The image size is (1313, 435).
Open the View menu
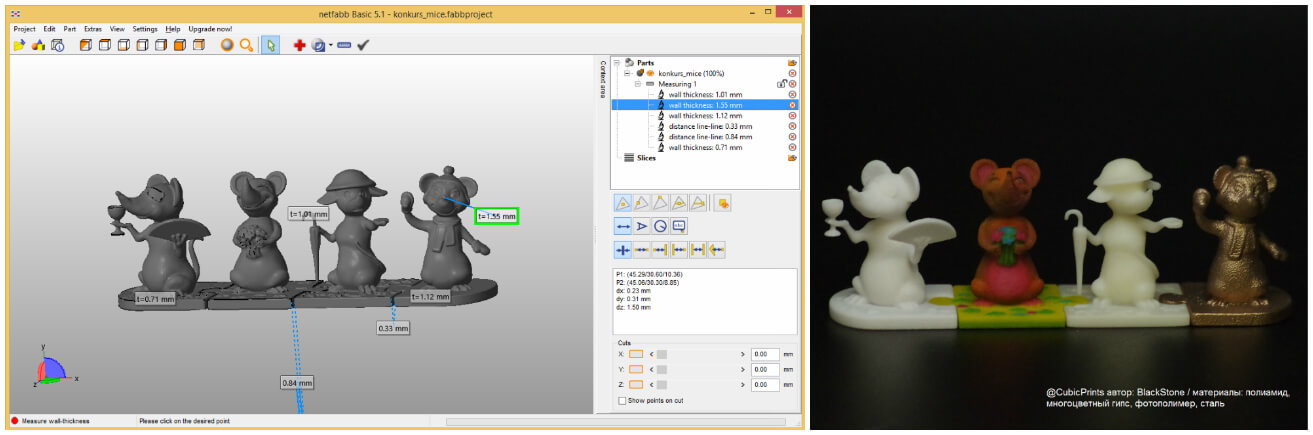coord(118,29)
